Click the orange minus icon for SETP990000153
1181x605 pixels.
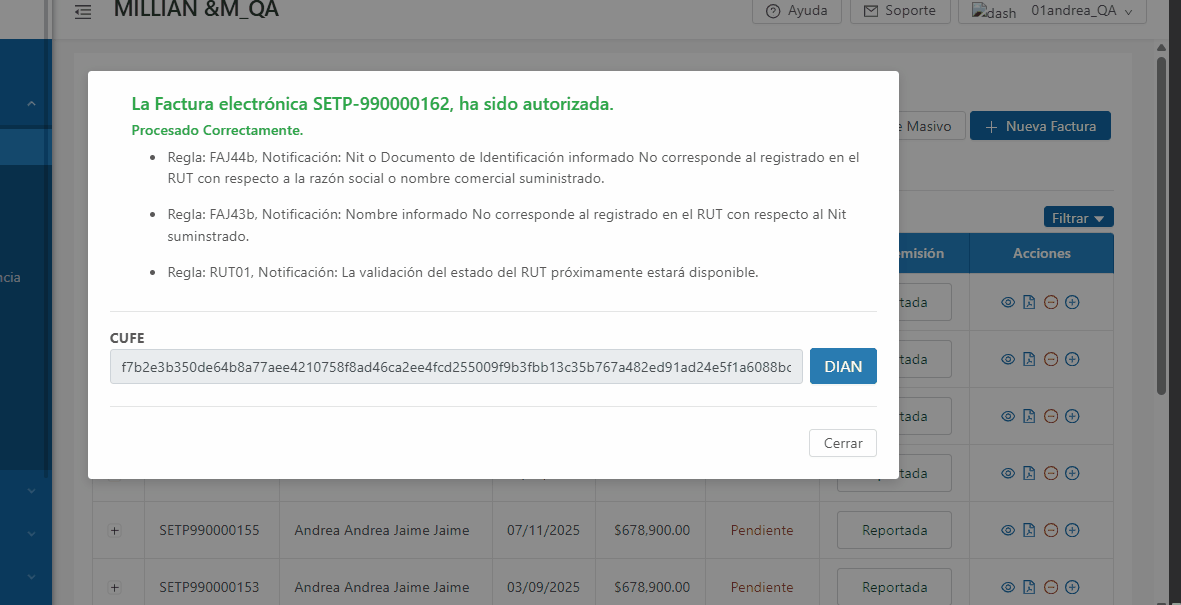[x=1051, y=587]
